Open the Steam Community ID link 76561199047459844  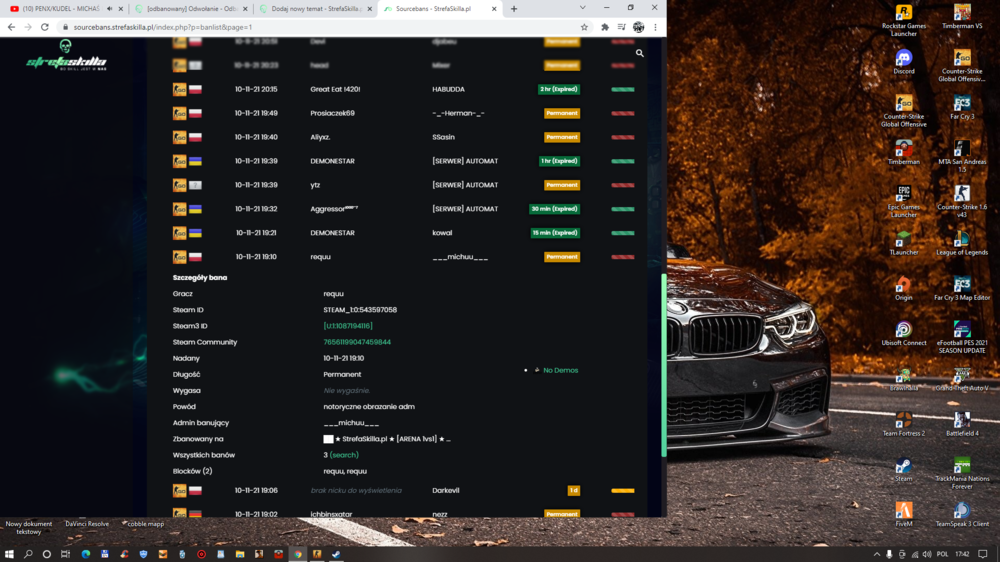click(357, 343)
